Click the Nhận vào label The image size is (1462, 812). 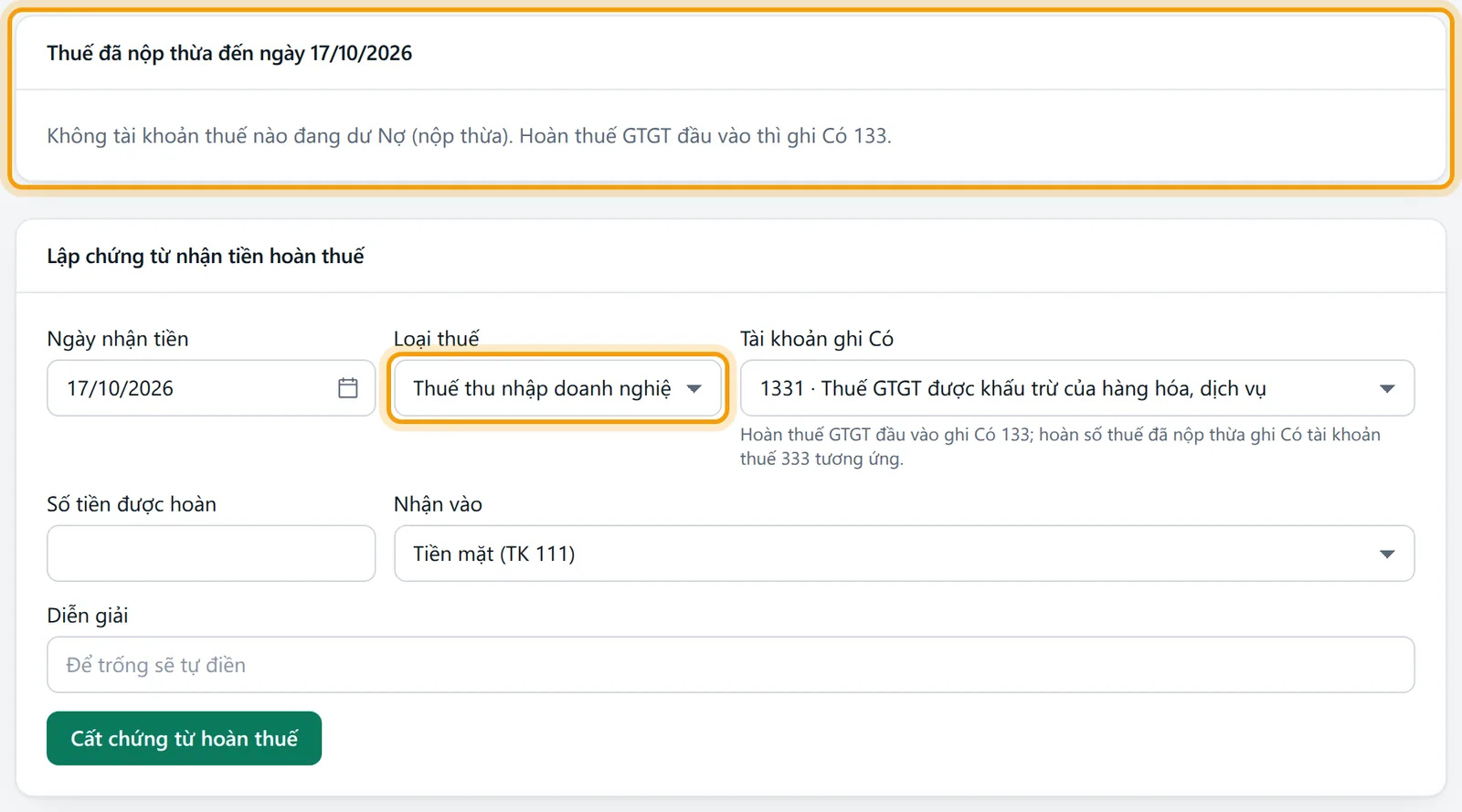[439, 504]
